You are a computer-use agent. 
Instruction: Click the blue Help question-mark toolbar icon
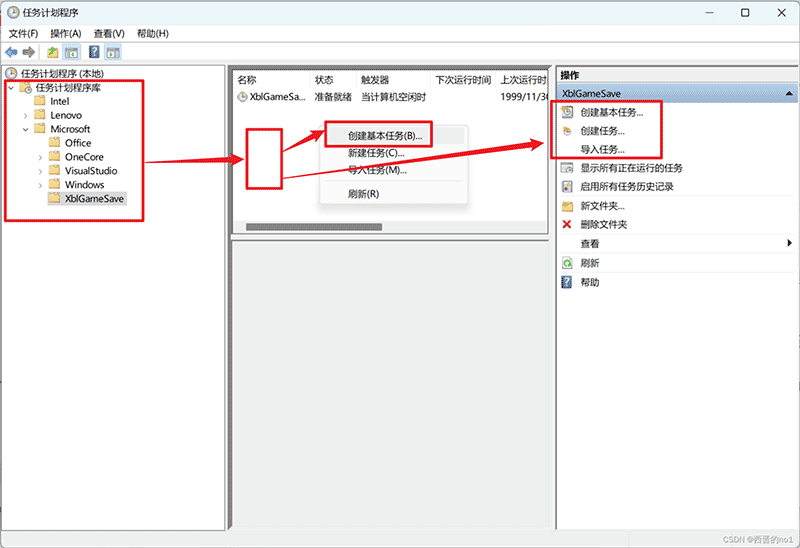click(94, 52)
